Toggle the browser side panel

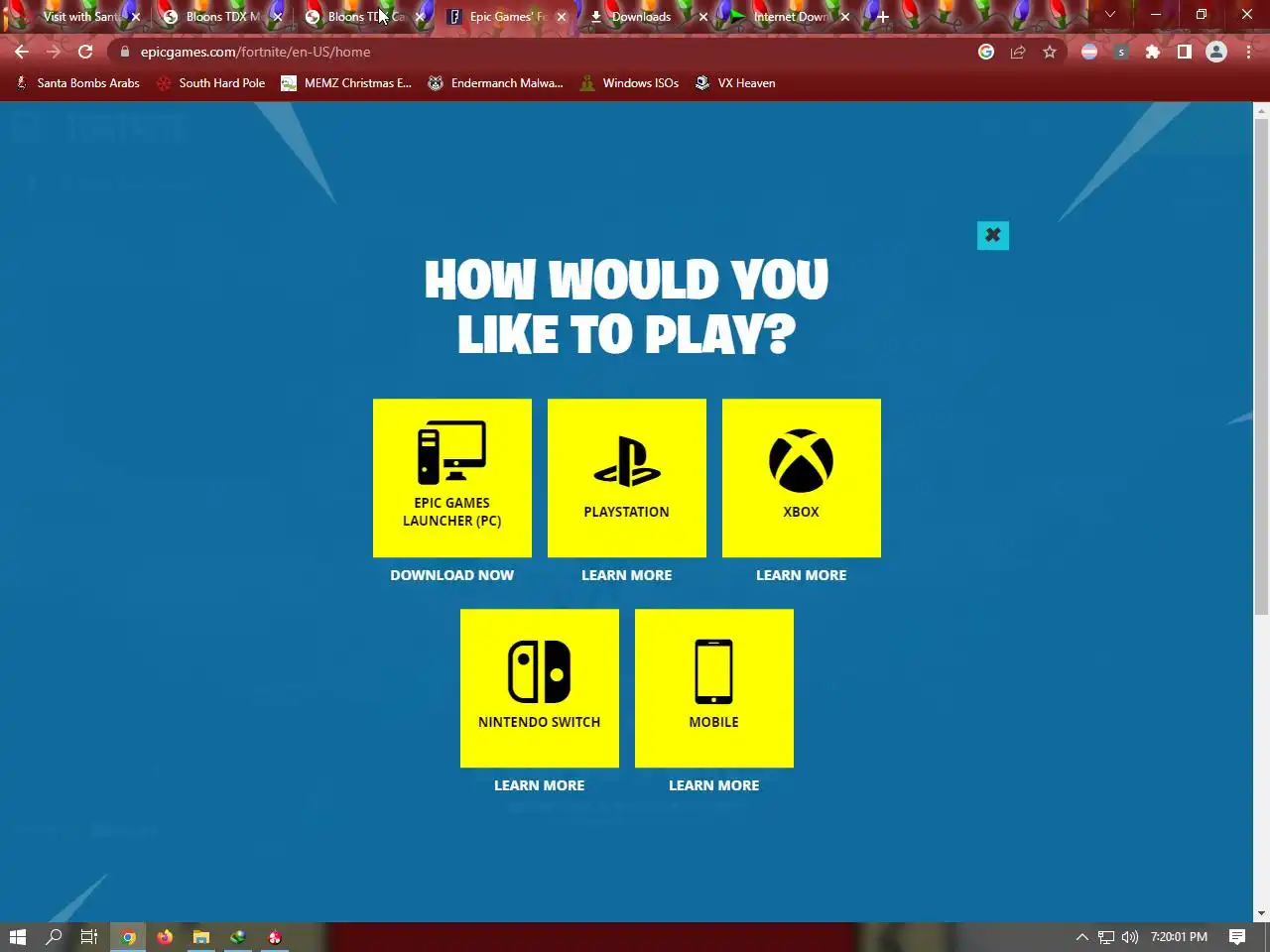[x=1185, y=52]
